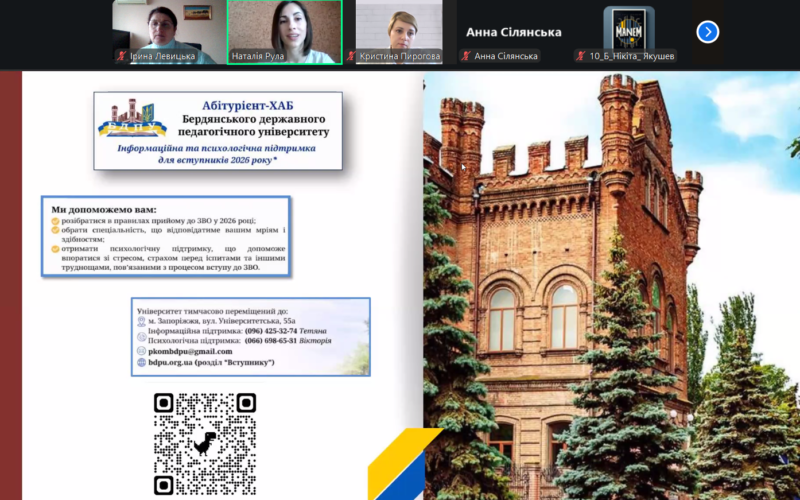Screen dimensions: 800x500
Task: Click muted mic icon beside Ірина Левицька
Action: tap(121, 56)
